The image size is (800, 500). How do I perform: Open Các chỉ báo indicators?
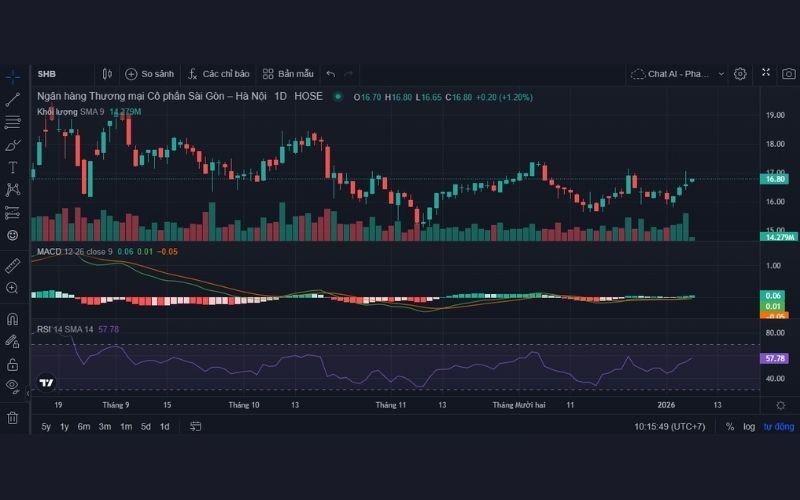click(x=218, y=74)
